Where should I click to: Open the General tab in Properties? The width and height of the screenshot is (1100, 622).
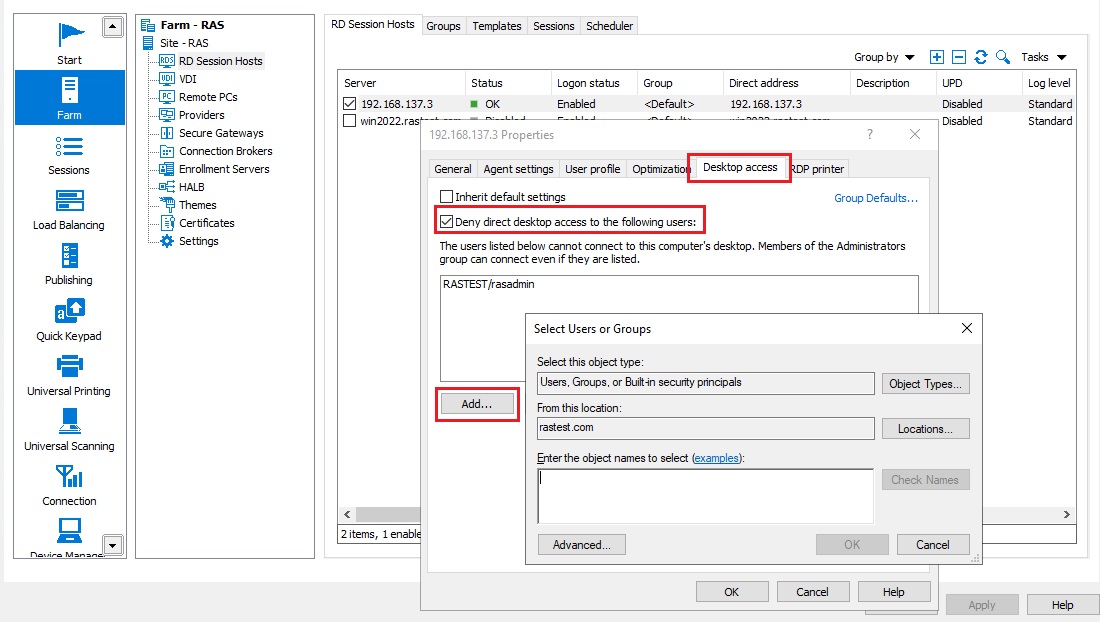452,169
